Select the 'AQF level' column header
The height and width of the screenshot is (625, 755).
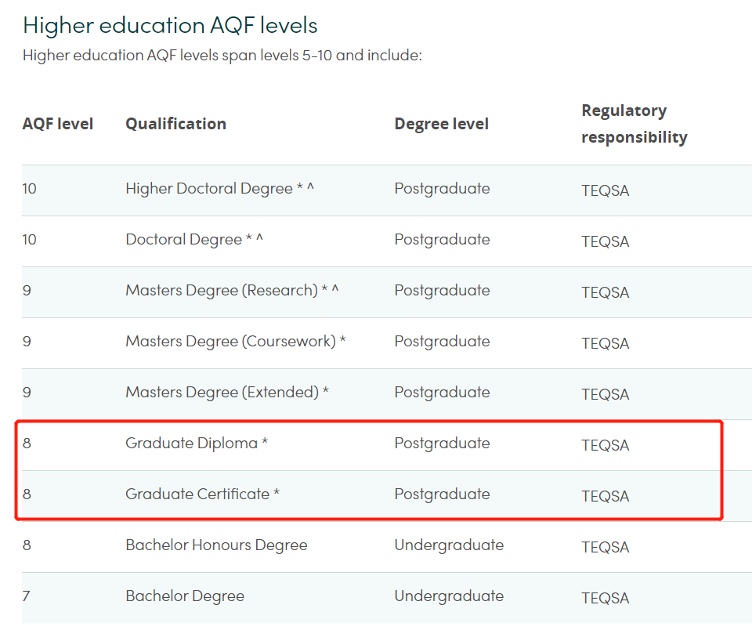click(58, 124)
